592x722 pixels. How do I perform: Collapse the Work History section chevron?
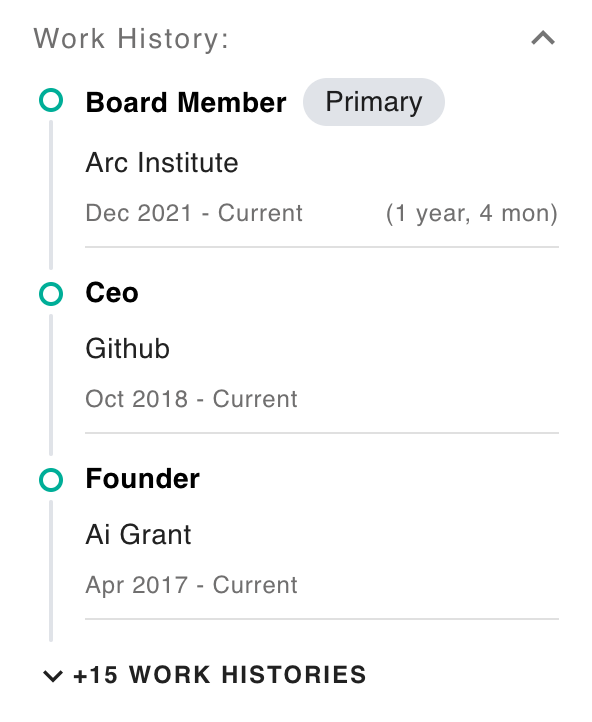pos(543,38)
